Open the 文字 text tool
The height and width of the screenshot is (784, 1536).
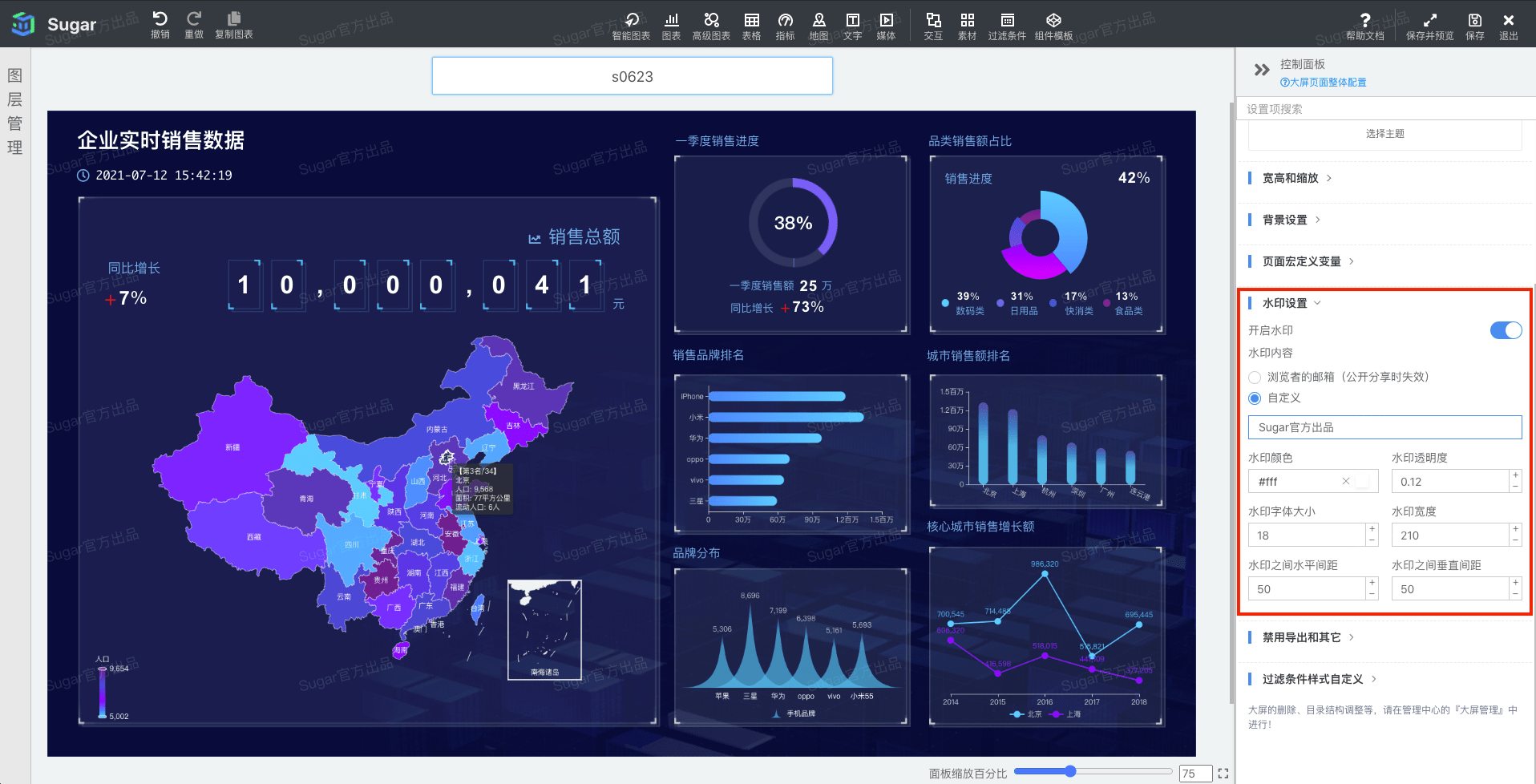pyautogui.click(x=852, y=26)
